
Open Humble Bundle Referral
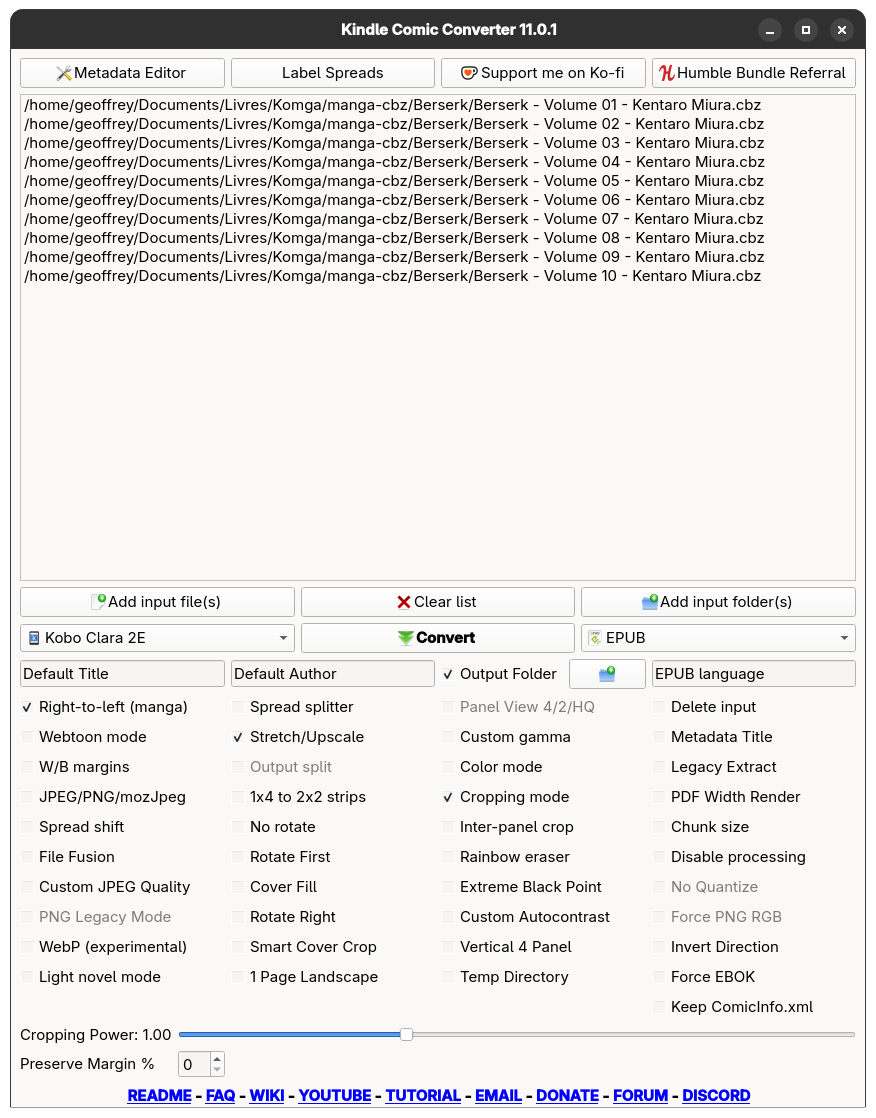pyautogui.click(x=753, y=73)
